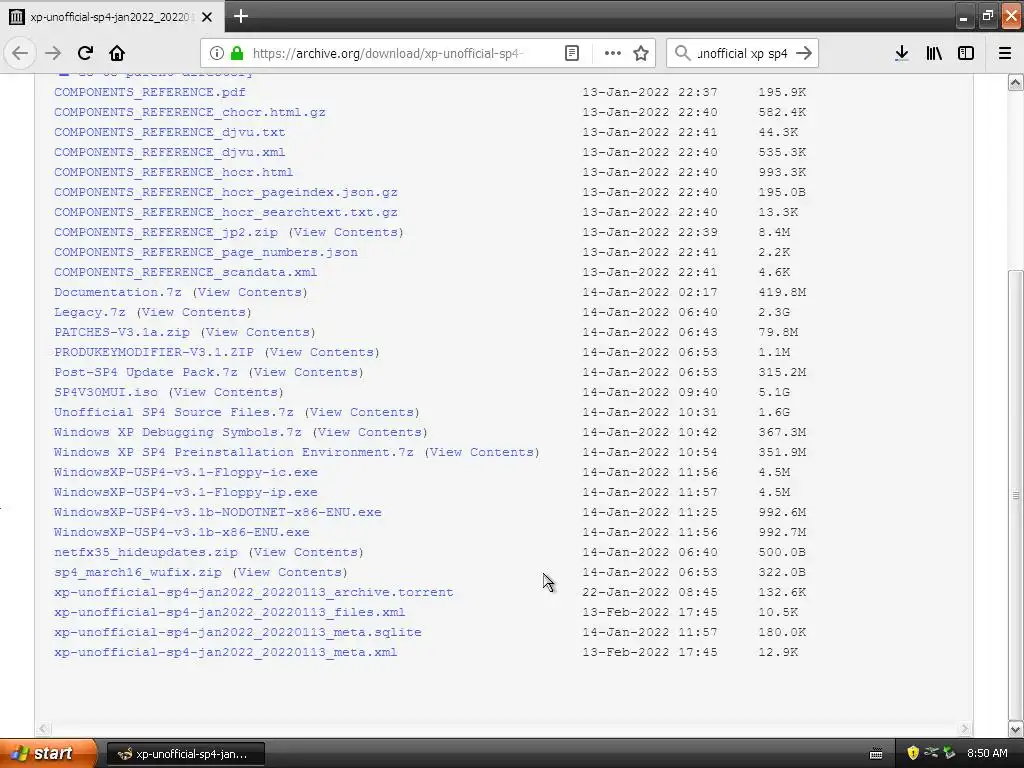1024x768 pixels.
Task: Download sp4_march16_wufix.zip
Action: point(138,572)
